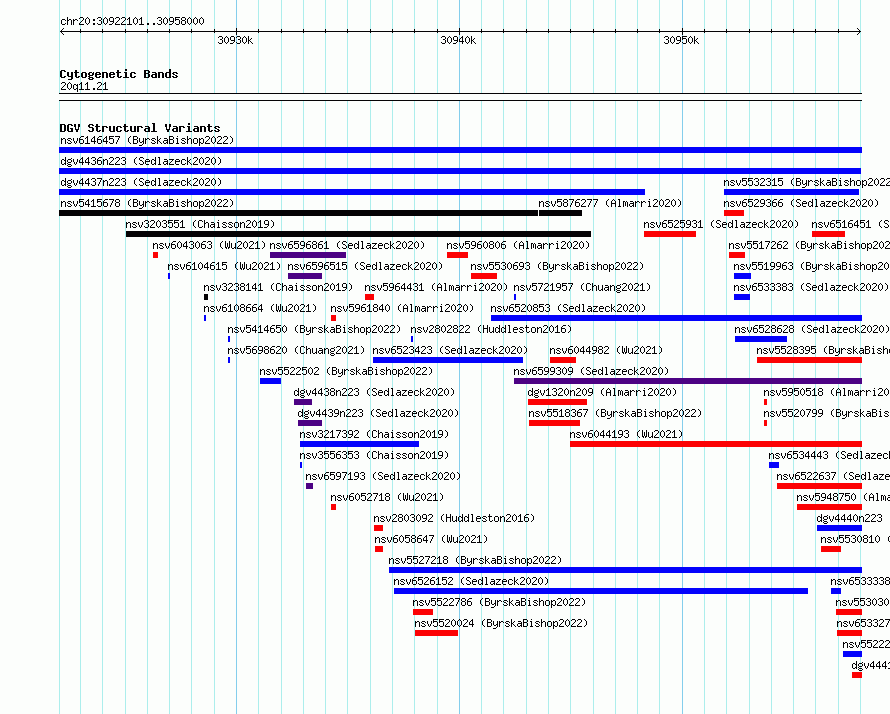Screen dimensions: 890x714
Task: Click the nsv6597193 (Sedlazeck2020) label
Action: click(383, 476)
